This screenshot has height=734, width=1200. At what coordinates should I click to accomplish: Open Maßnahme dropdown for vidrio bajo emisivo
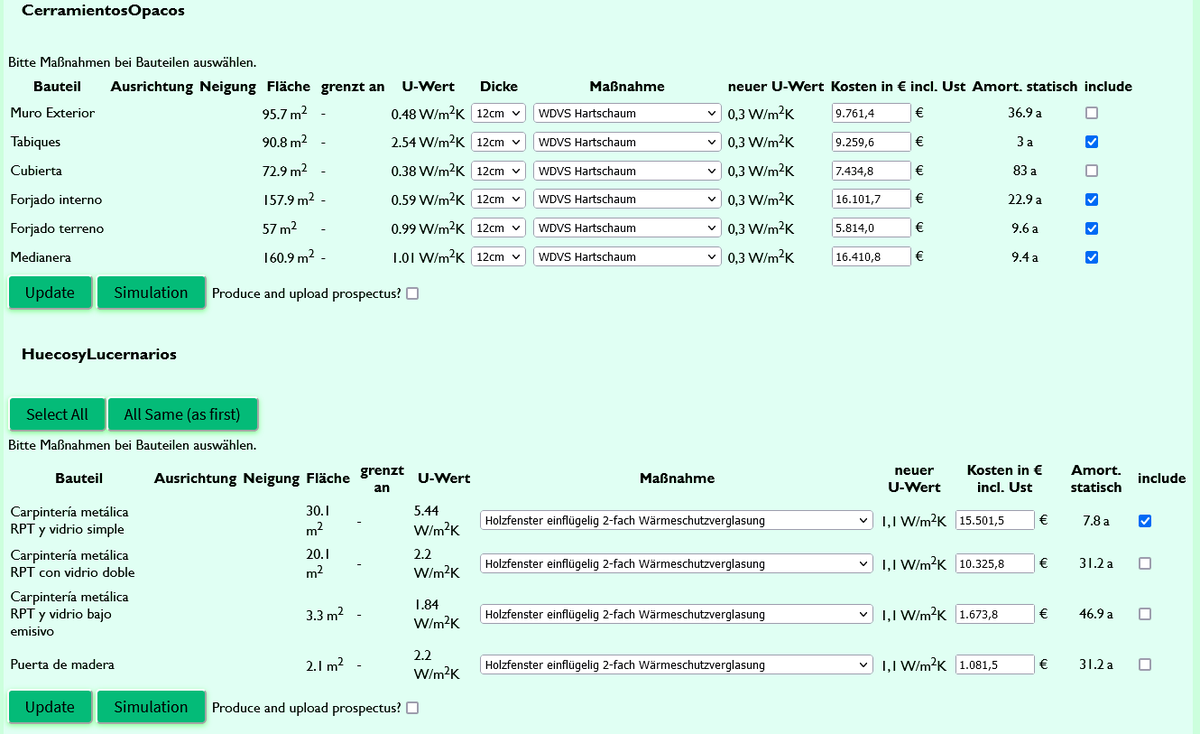click(677, 613)
